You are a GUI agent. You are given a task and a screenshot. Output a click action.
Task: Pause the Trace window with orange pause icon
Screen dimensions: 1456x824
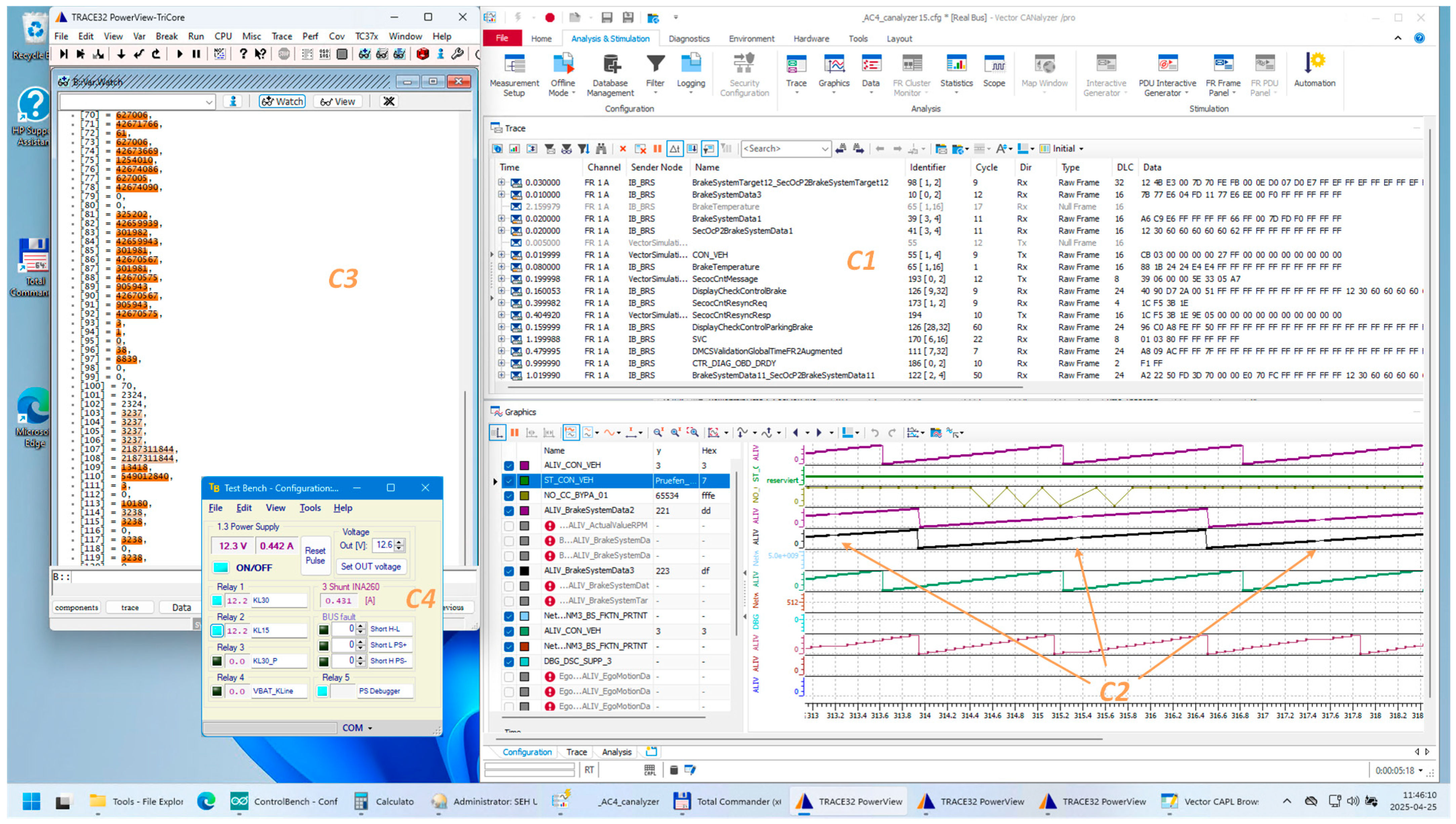click(x=657, y=149)
